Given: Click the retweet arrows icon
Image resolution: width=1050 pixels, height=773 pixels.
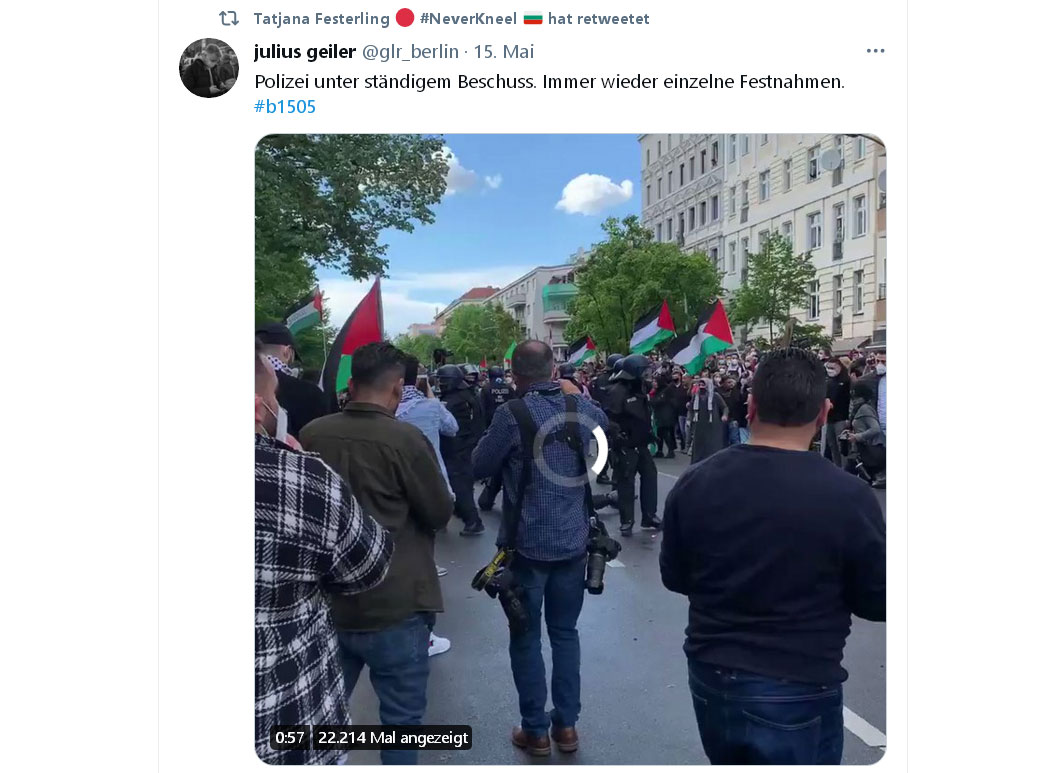Looking at the screenshot, I should pos(229,18).
